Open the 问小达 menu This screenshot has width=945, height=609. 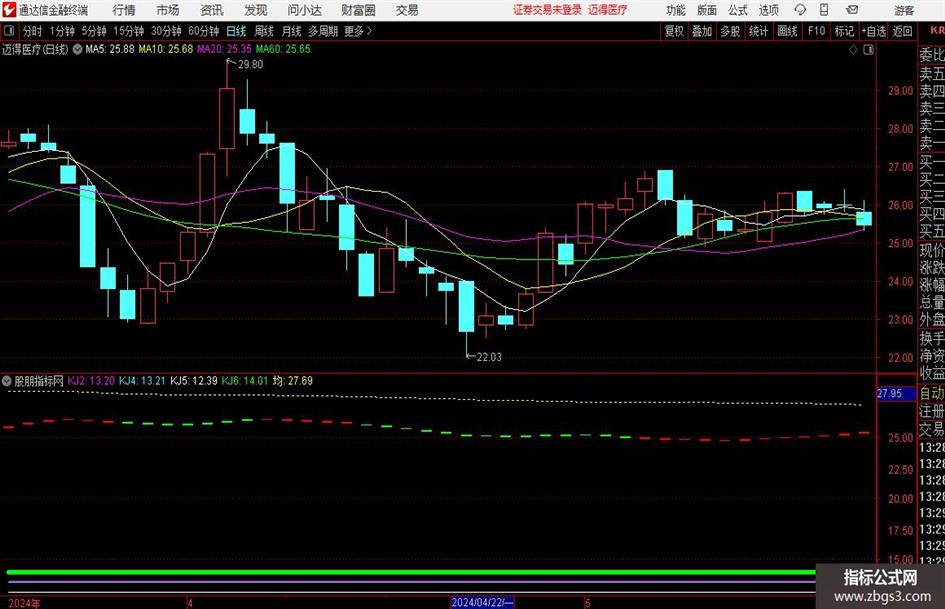(304, 10)
